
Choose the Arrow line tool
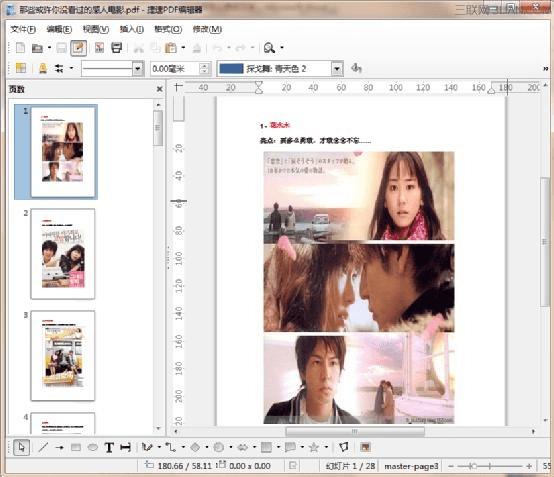[59, 447]
